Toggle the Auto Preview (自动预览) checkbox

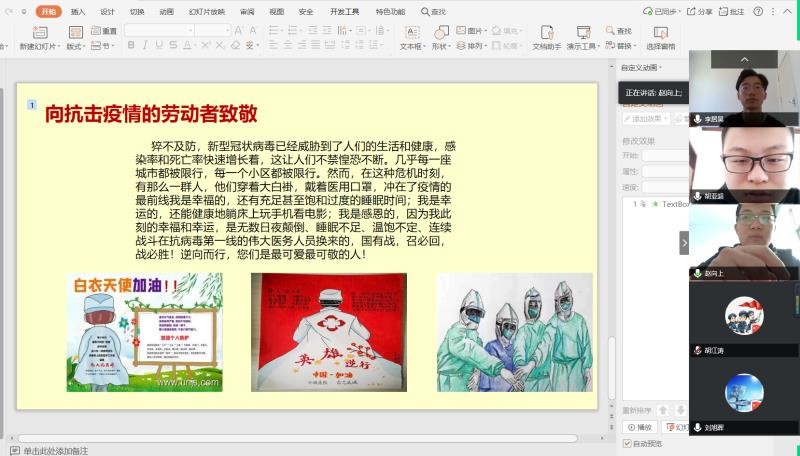click(628, 443)
